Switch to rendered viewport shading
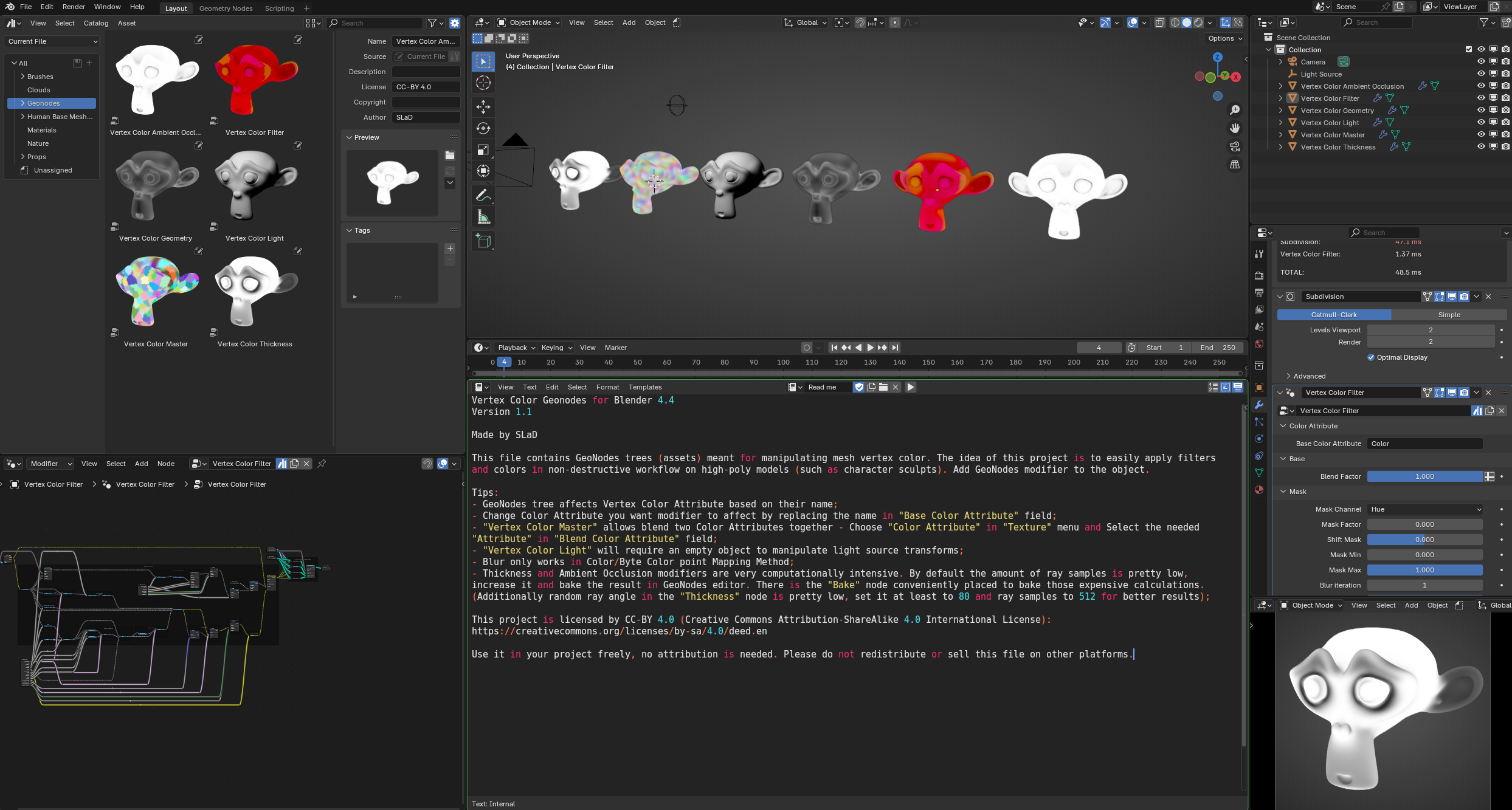This screenshot has height=810, width=1512. coord(1198,22)
